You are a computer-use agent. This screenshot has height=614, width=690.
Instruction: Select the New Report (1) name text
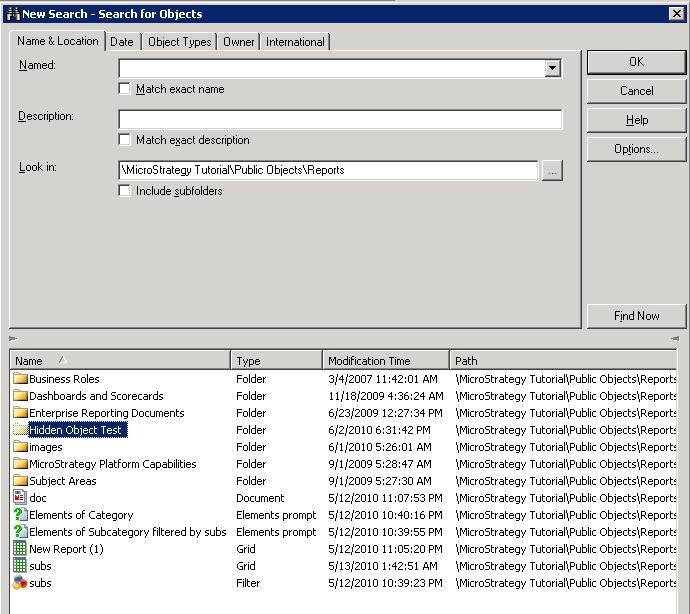coord(66,549)
